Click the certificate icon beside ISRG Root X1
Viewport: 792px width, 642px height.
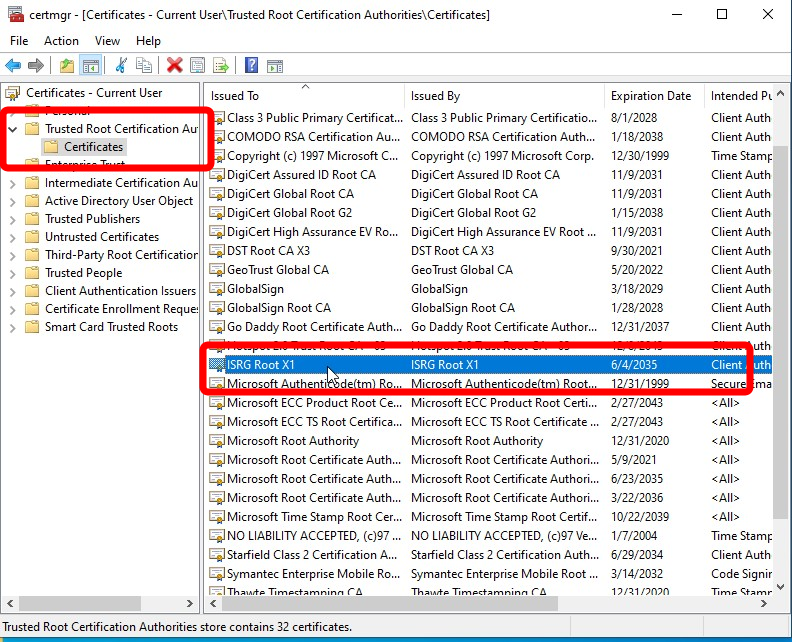217,365
